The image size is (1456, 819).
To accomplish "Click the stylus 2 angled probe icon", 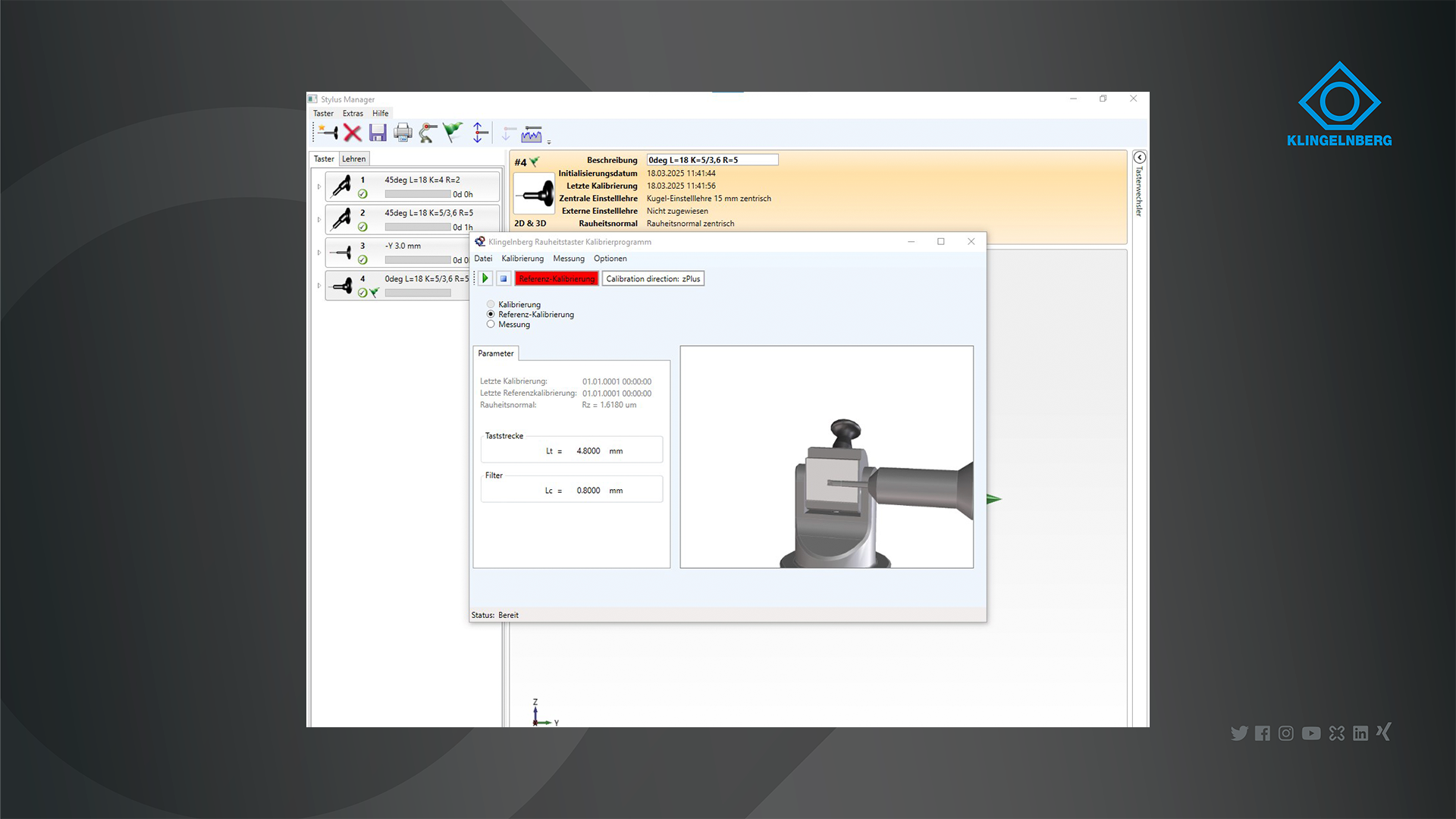I will point(342,218).
